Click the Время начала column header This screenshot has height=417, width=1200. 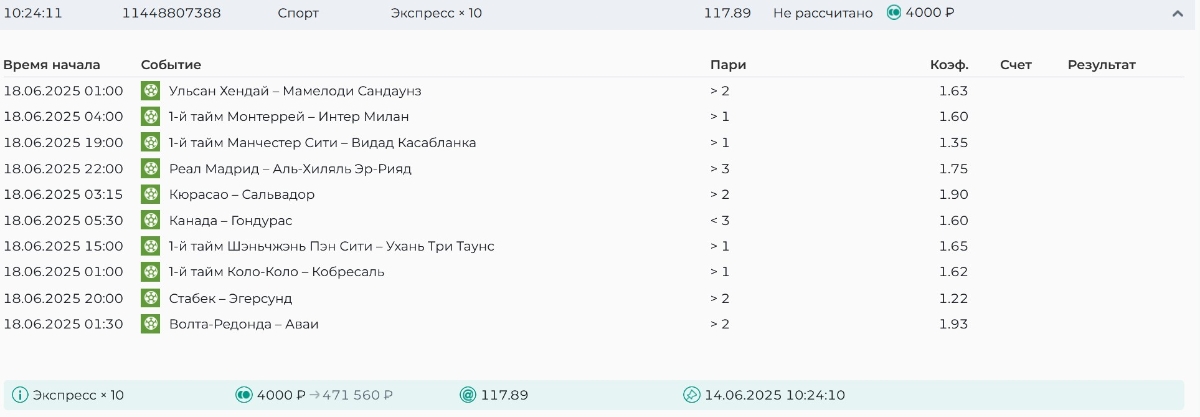tap(52, 65)
